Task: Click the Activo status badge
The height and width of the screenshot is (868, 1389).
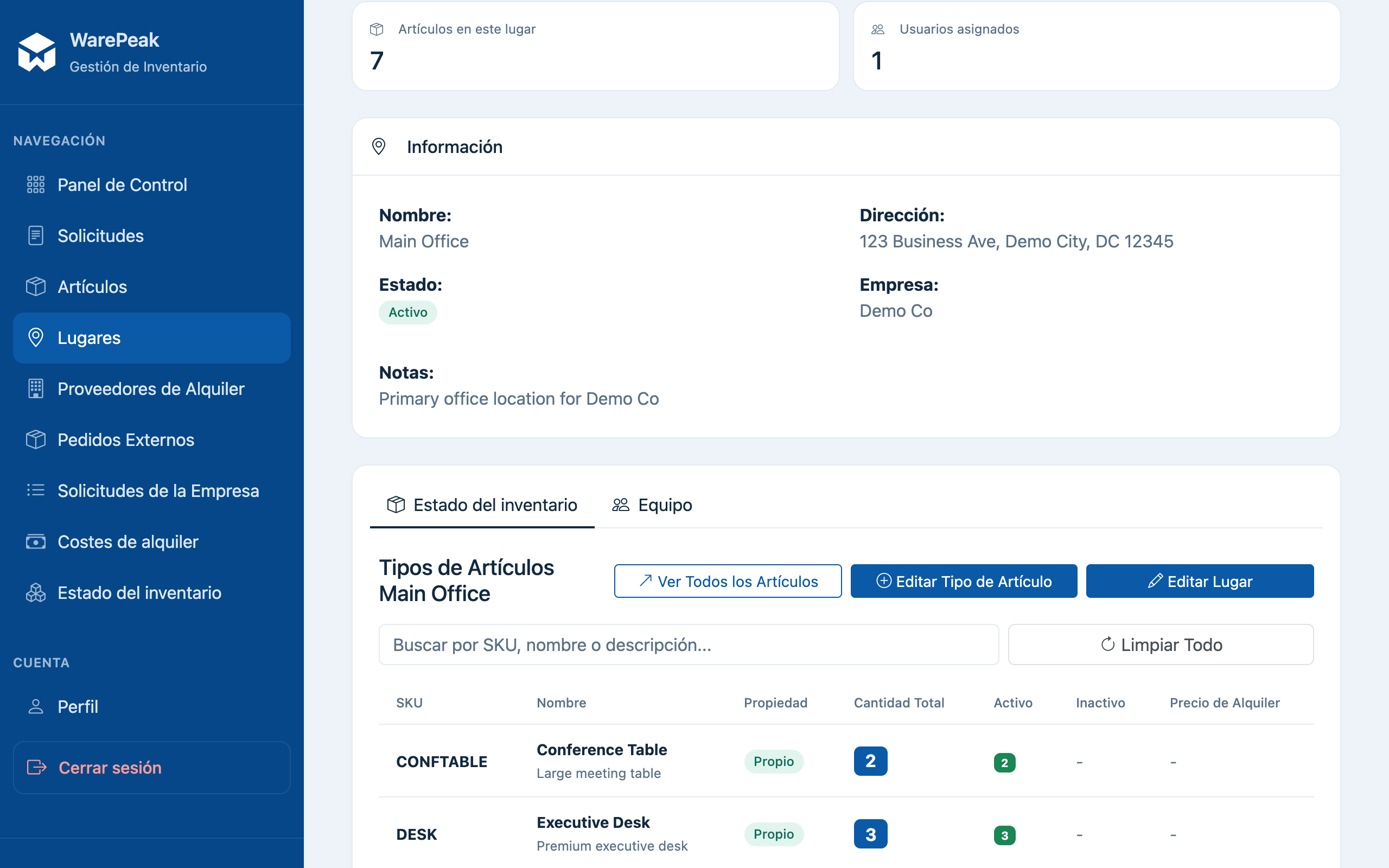Action: (x=407, y=312)
